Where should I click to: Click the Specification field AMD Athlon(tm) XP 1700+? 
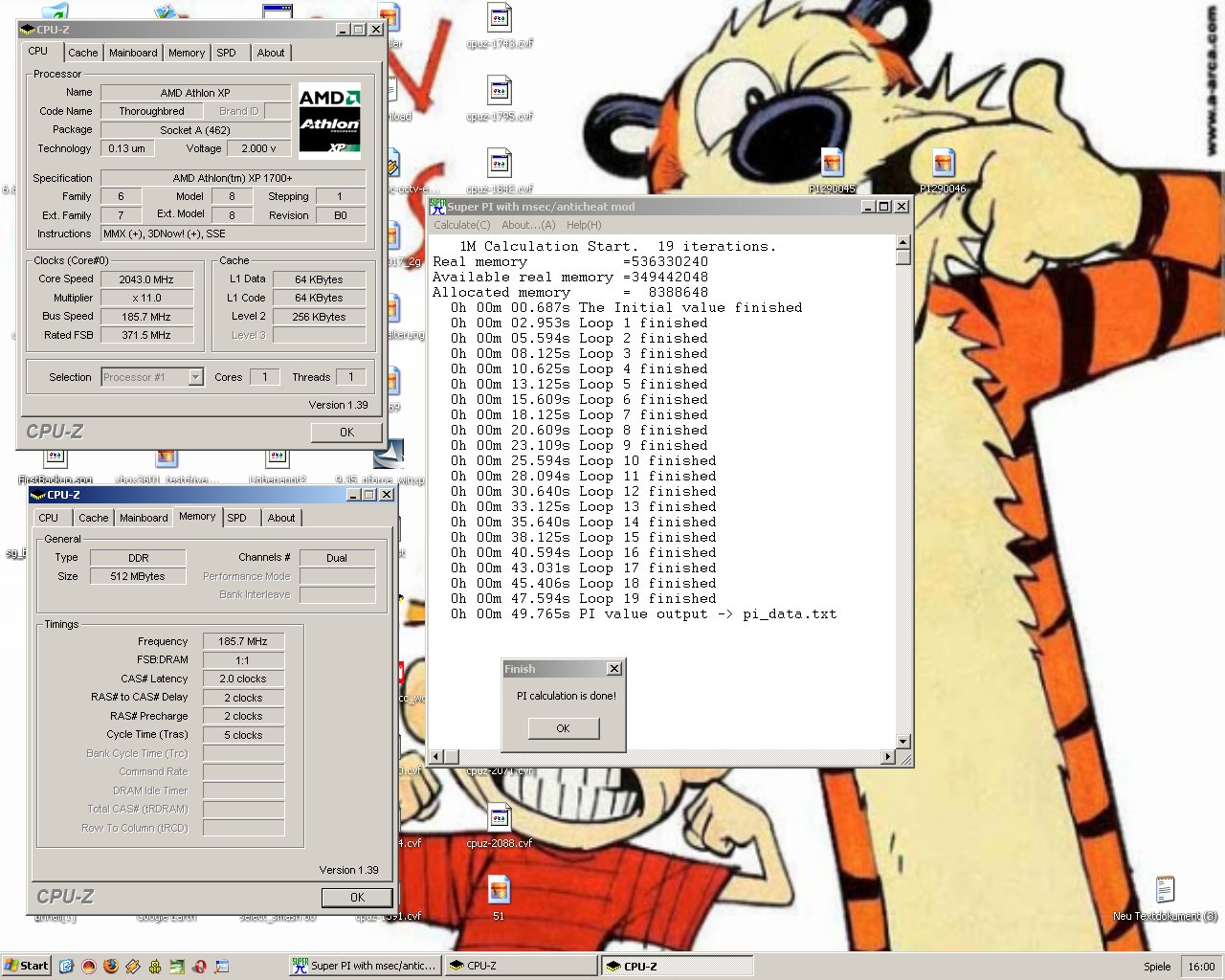233,178
